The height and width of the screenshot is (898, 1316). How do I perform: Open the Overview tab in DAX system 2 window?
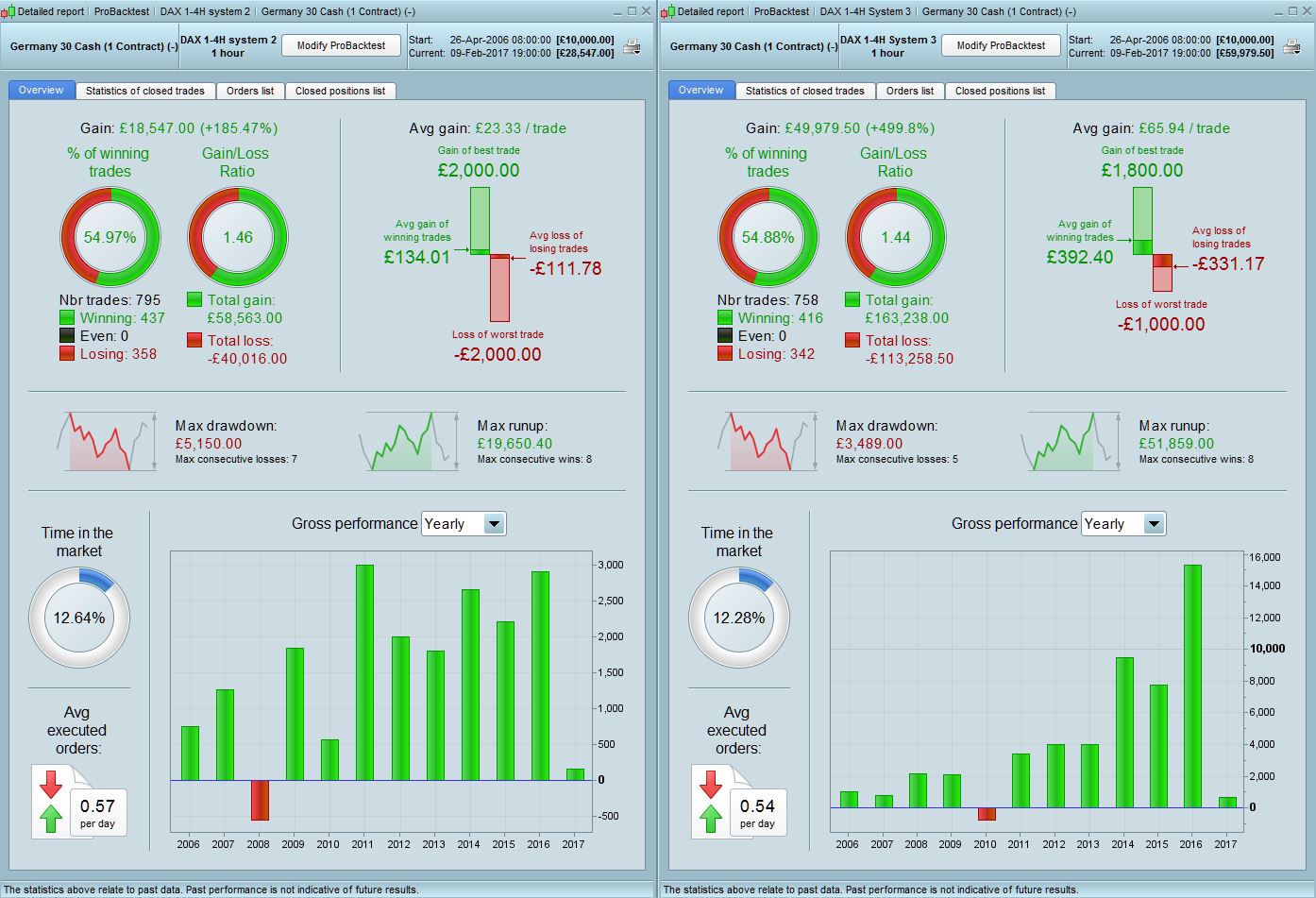[42, 91]
